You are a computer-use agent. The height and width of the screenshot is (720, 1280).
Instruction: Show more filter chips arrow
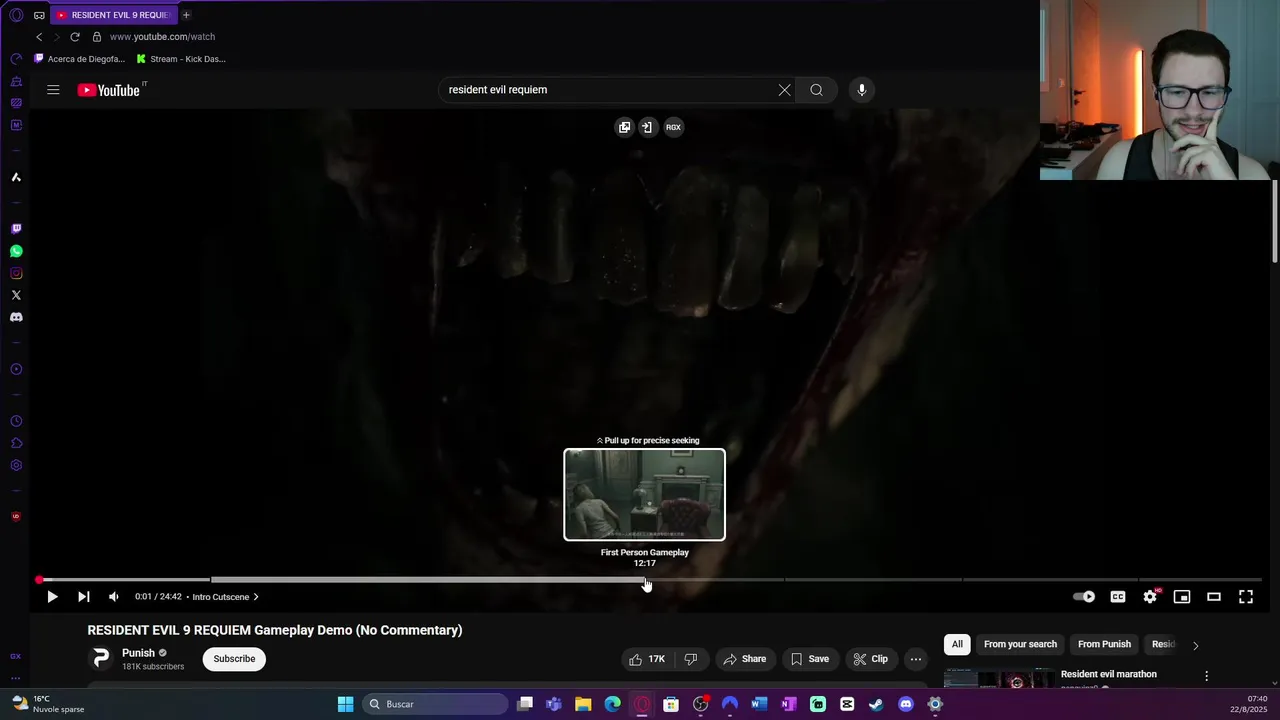click(x=1195, y=645)
